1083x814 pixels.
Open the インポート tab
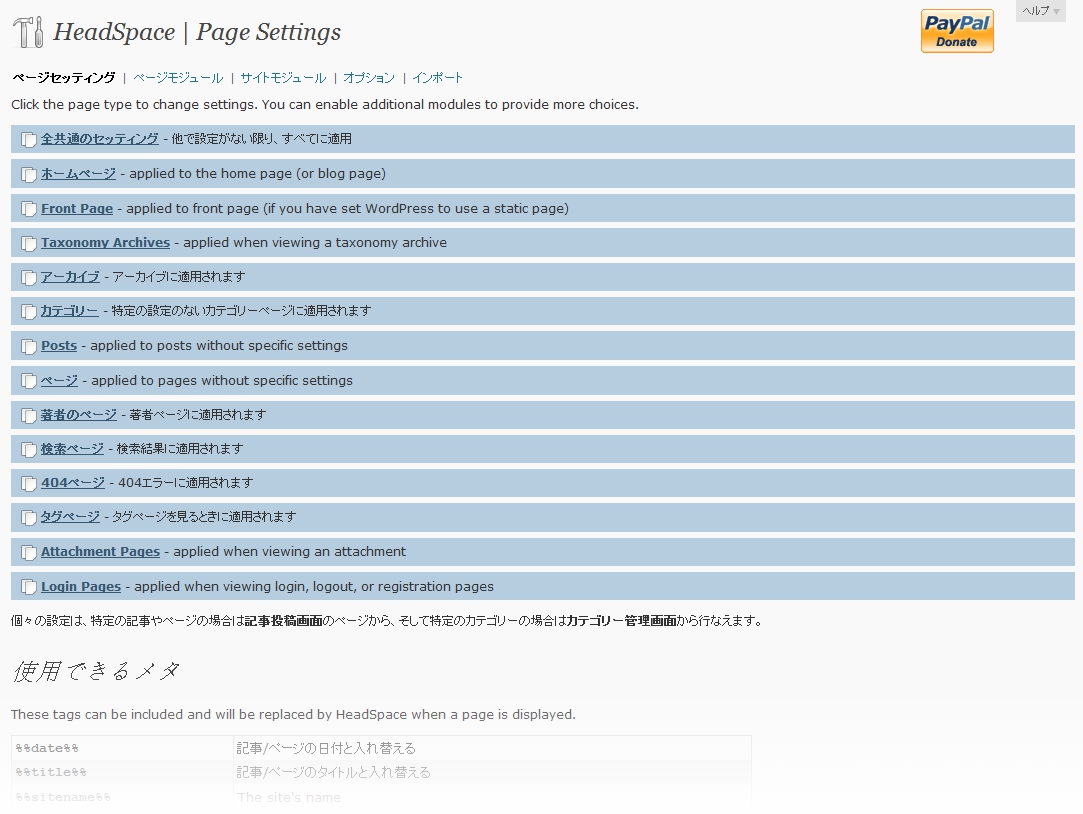[x=437, y=77]
